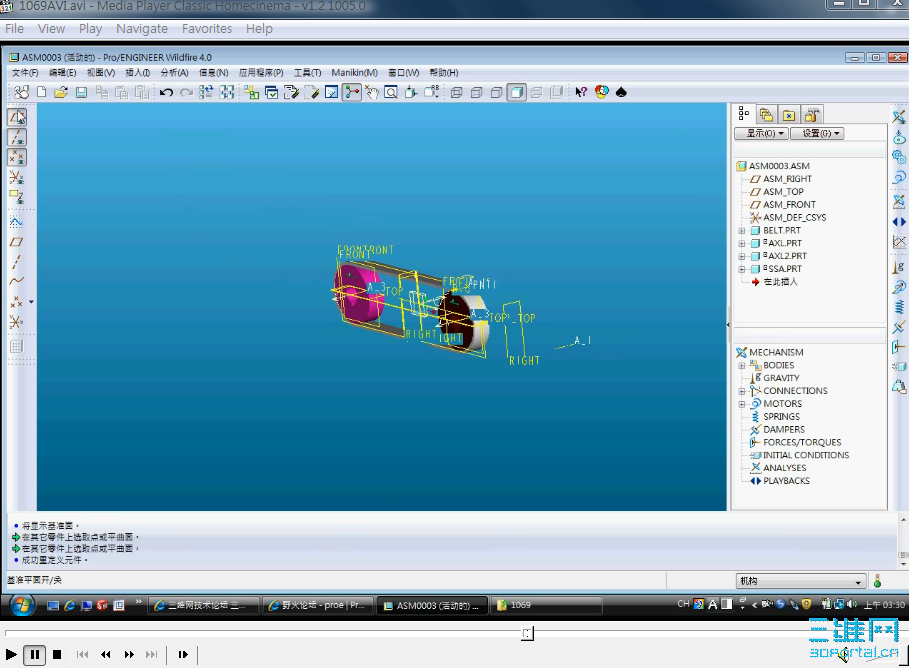Toggle model tree display icon in toolbar
Viewport: 909px width, 668px height.
pos(352,92)
